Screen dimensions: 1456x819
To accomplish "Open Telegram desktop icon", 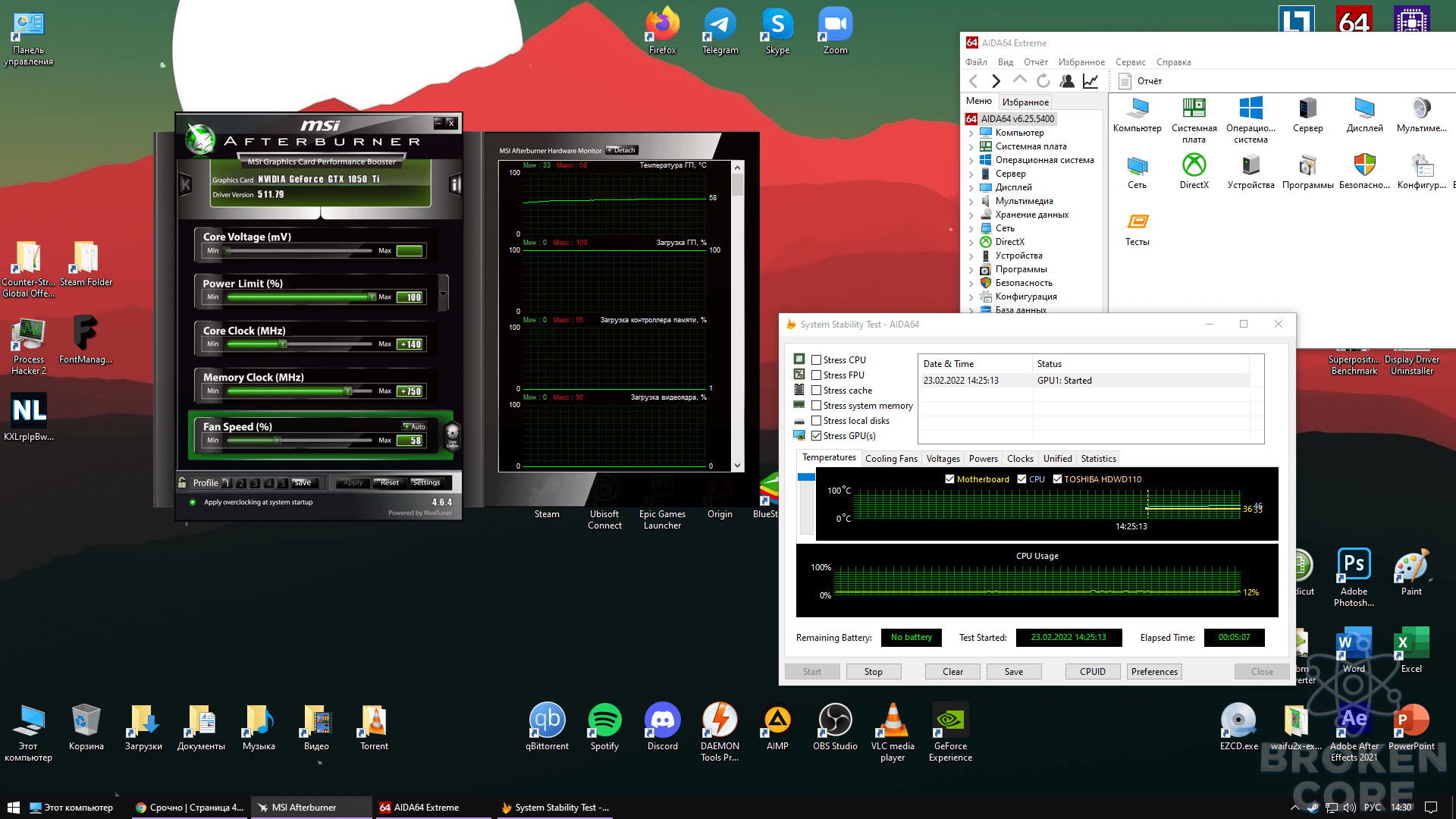I will pos(720,31).
